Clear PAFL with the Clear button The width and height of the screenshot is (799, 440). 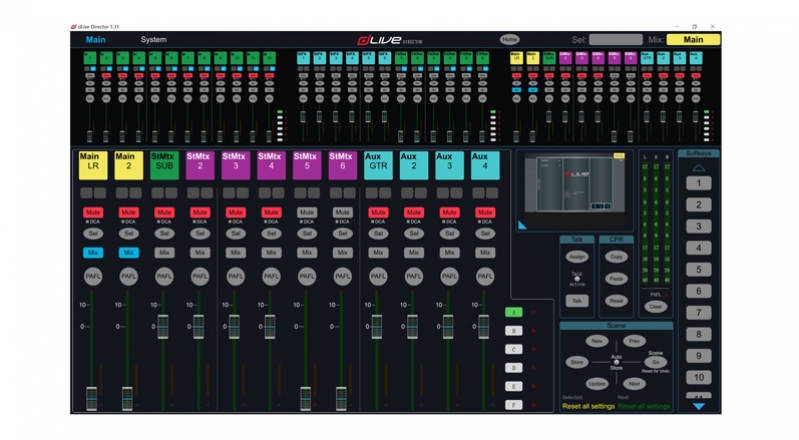pos(655,307)
